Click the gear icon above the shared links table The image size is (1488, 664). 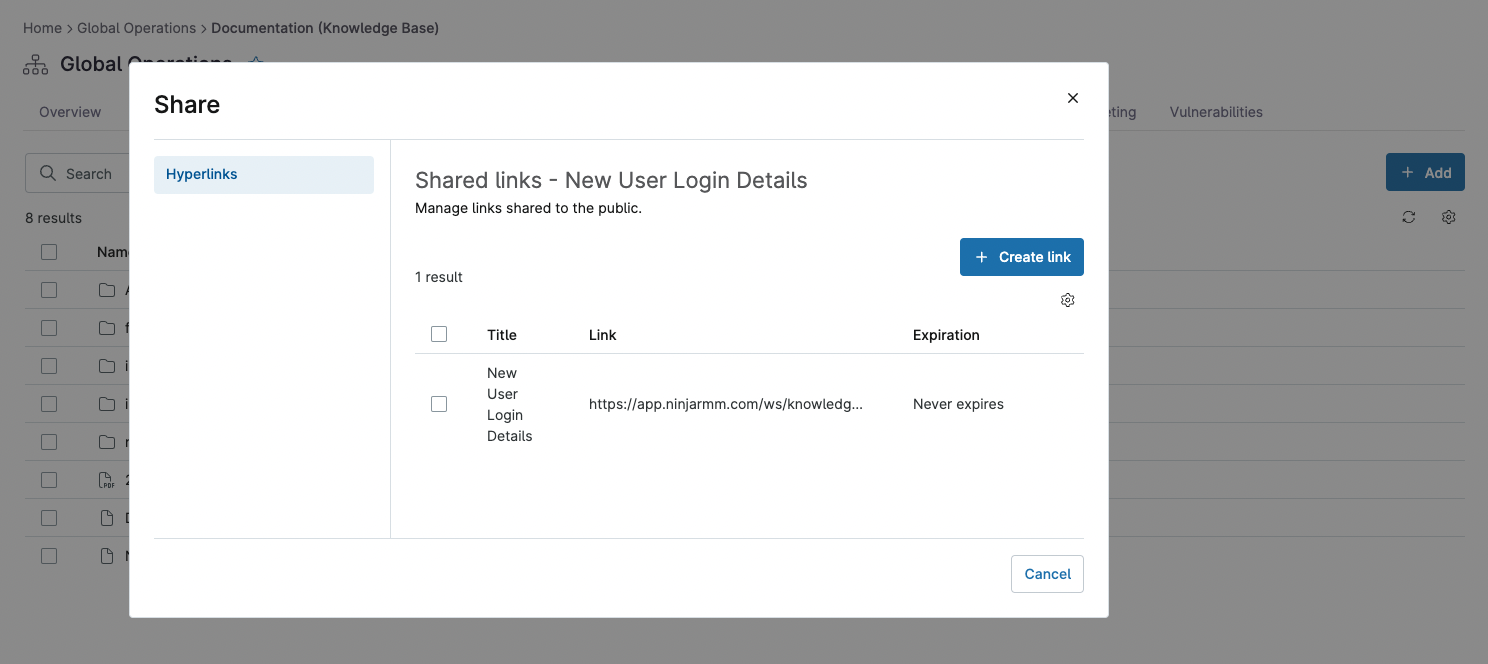pos(1067,300)
